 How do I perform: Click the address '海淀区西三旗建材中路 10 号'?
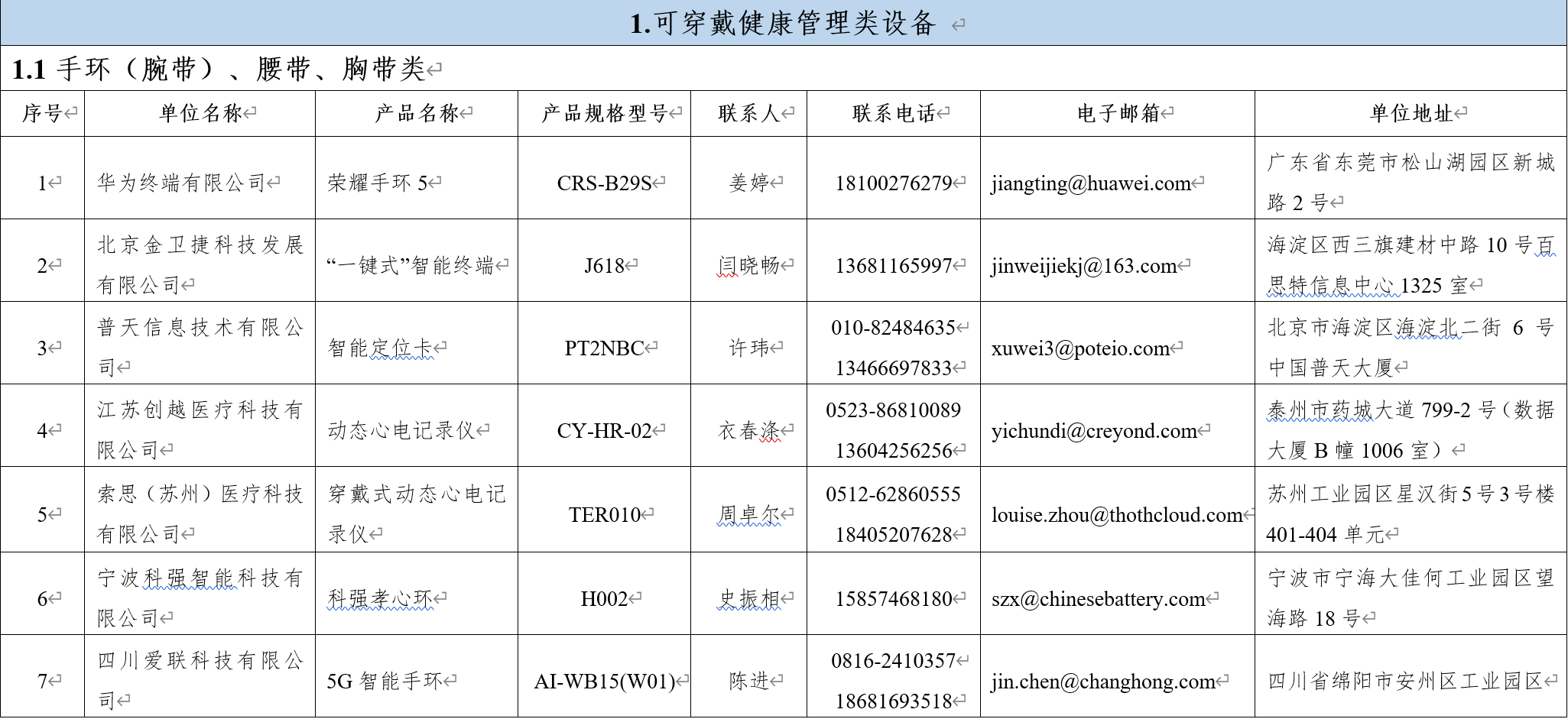[1400, 245]
